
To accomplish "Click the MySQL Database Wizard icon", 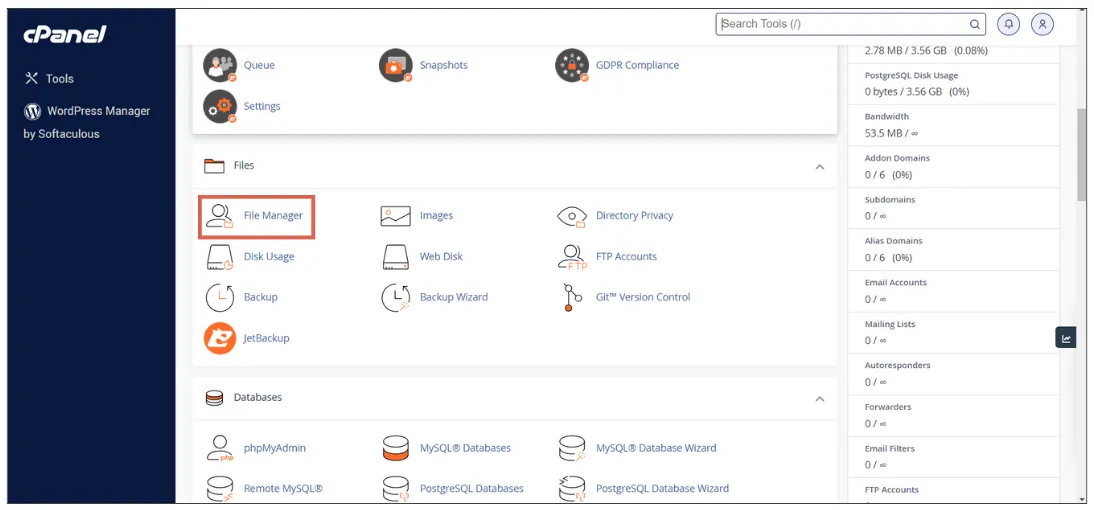I will pos(572,449).
